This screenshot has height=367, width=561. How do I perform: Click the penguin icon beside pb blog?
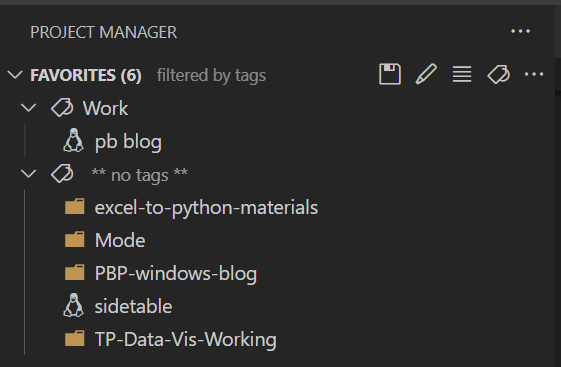[74, 141]
